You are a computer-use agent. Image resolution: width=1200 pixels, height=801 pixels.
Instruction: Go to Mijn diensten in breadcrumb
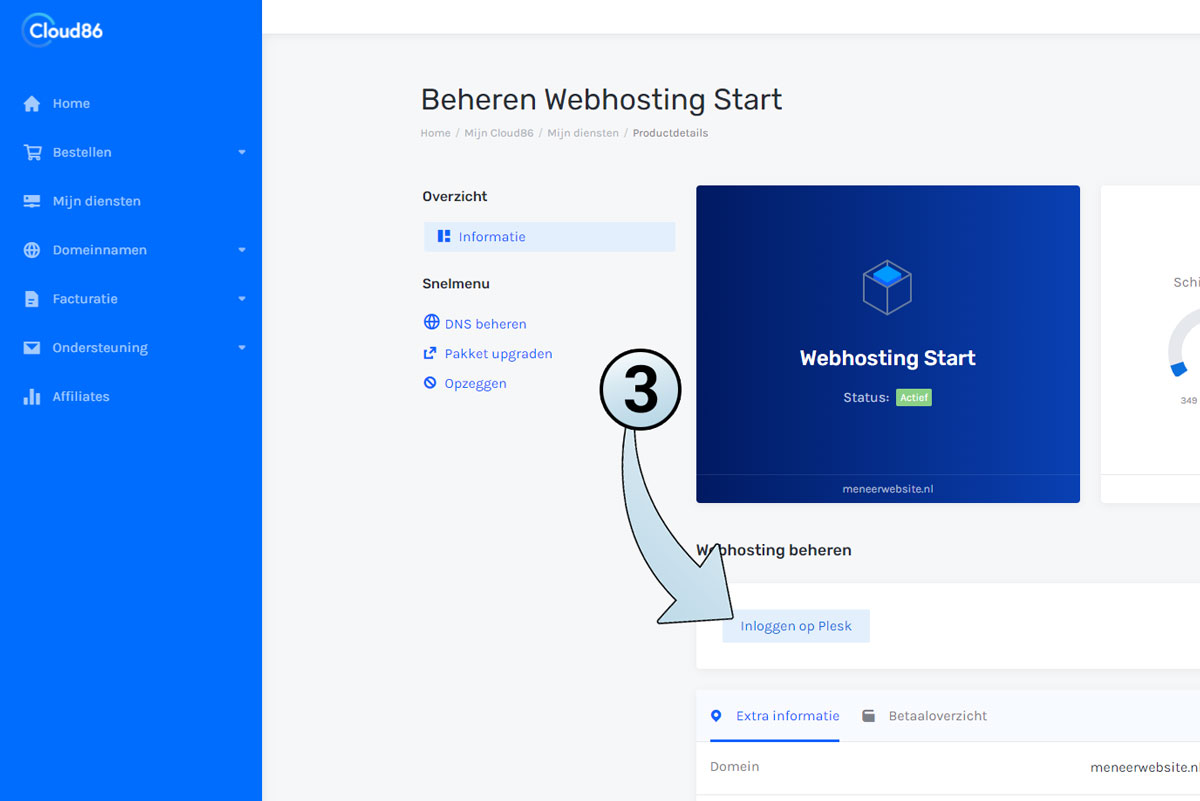click(x=583, y=133)
